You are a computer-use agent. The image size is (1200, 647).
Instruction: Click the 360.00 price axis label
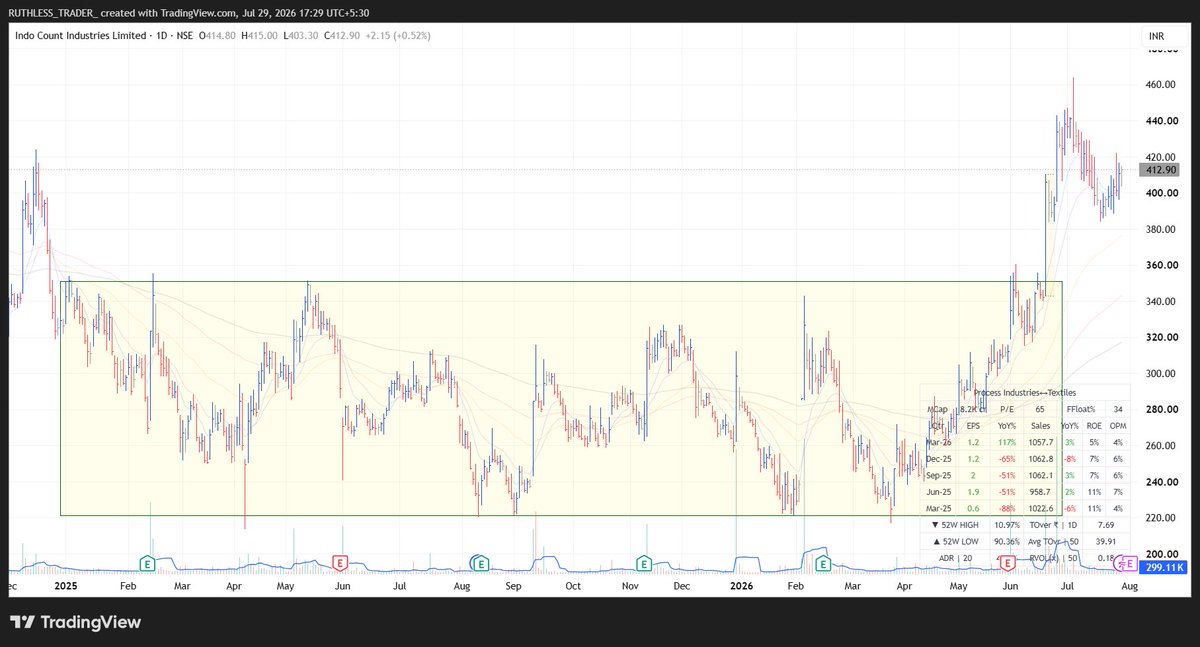click(1160, 265)
